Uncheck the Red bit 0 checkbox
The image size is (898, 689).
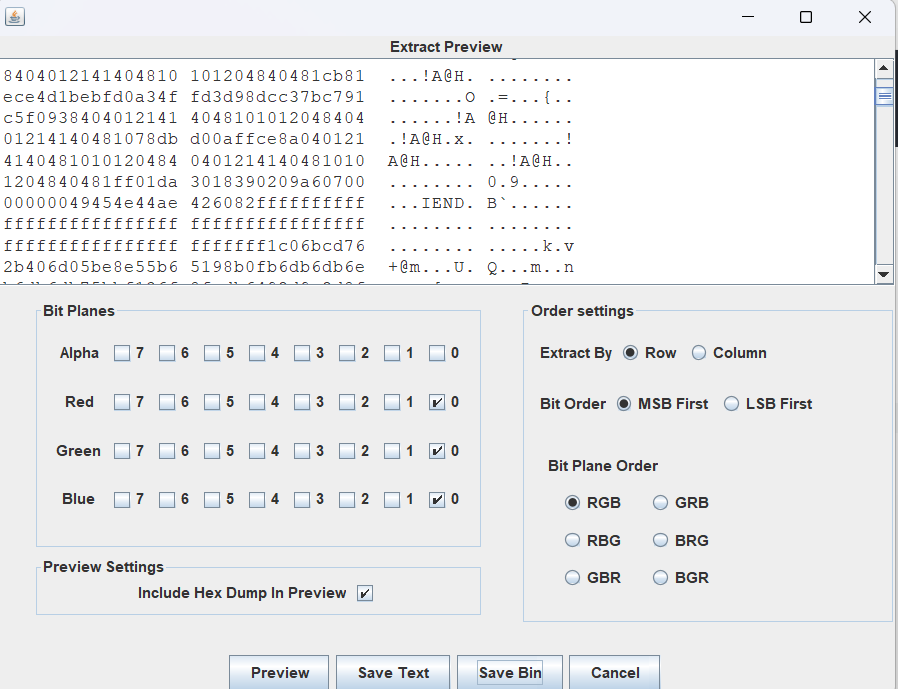click(x=437, y=402)
